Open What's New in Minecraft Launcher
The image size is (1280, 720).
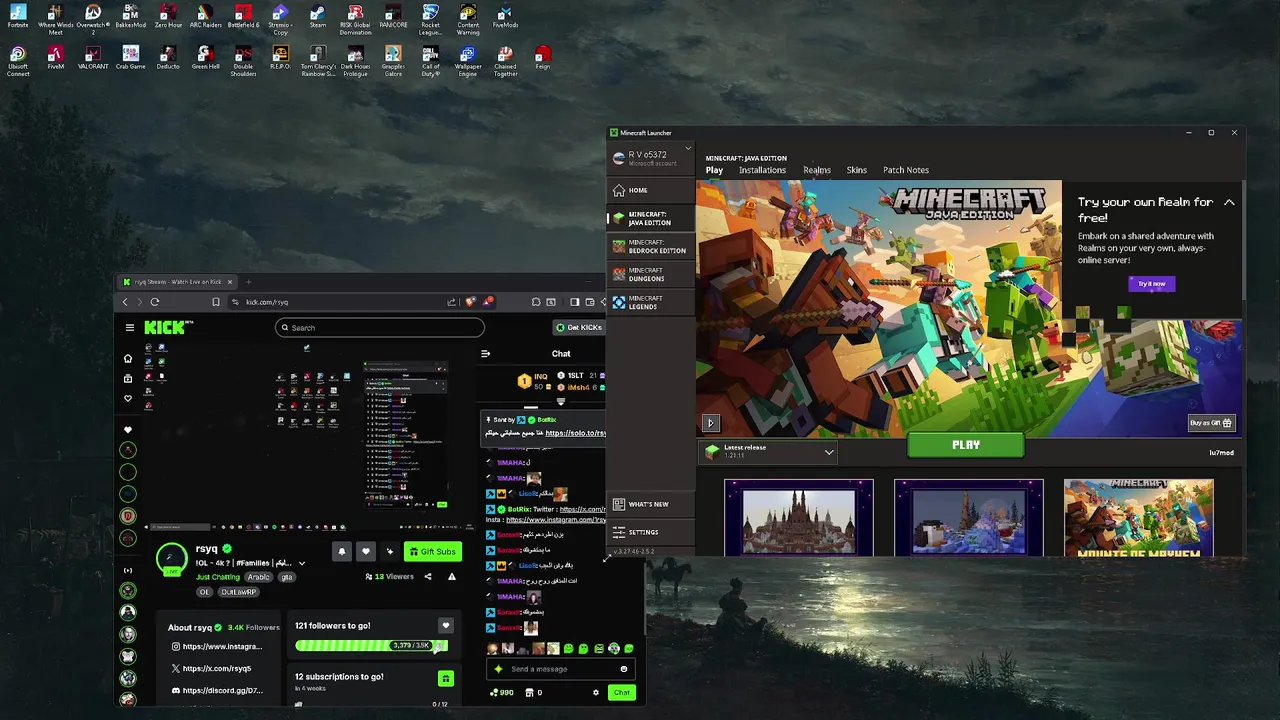coord(650,504)
